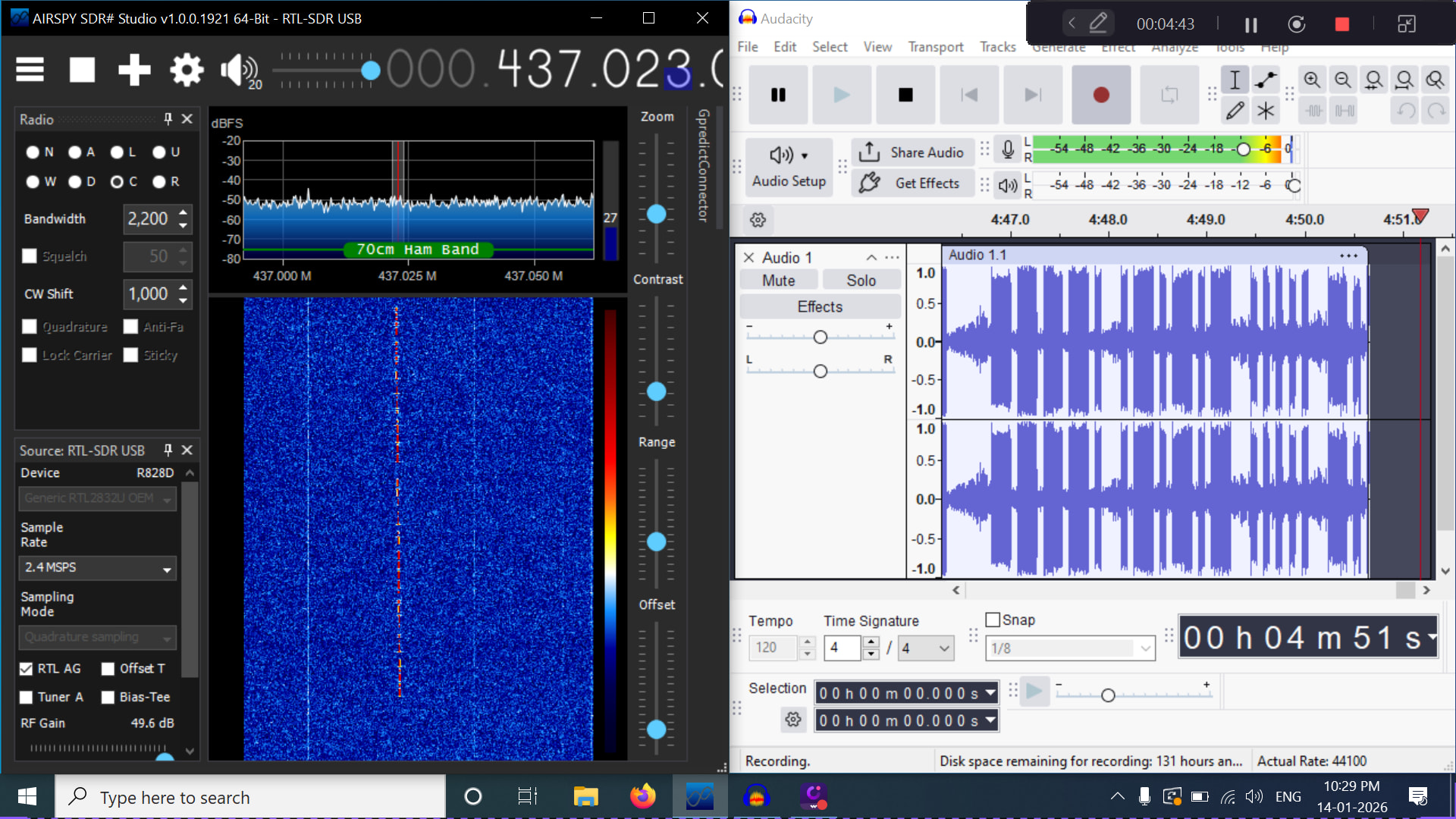Click the Share Audio button
The width and height of the screenshot is (1456, 819).
pyautogui.click(x=912, y=152)
